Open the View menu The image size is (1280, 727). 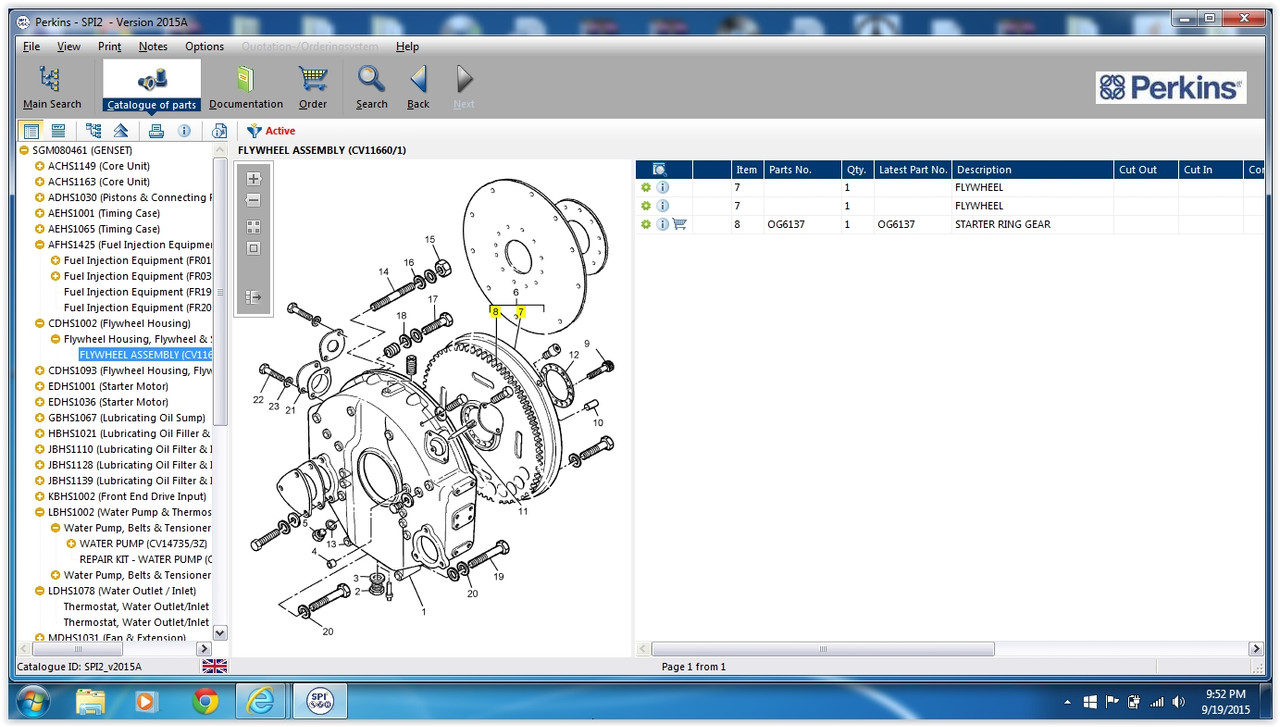[69, 46]
